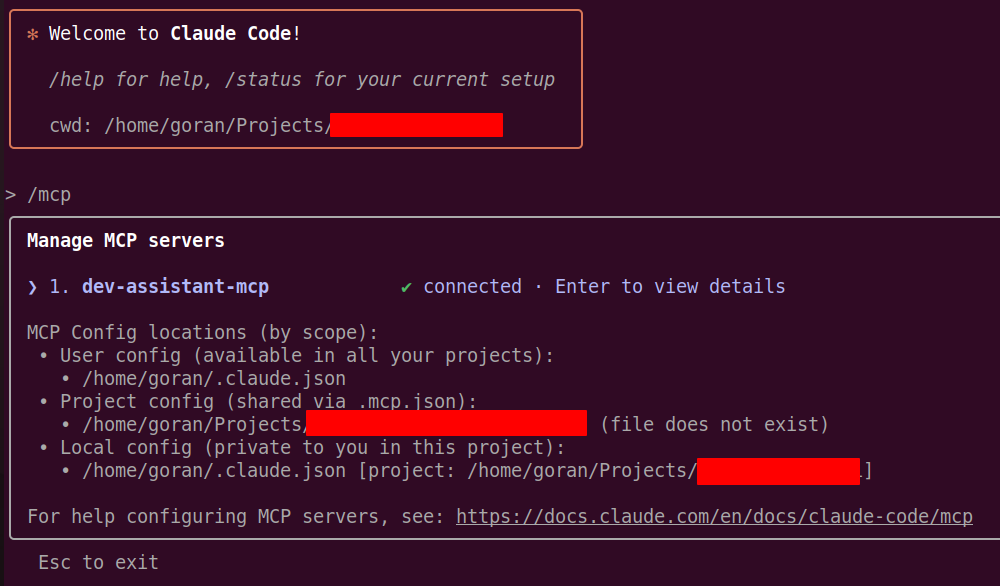Click the "Project config" scope bullet item
Screen dimensions: 1000x586
pos(268,402)
